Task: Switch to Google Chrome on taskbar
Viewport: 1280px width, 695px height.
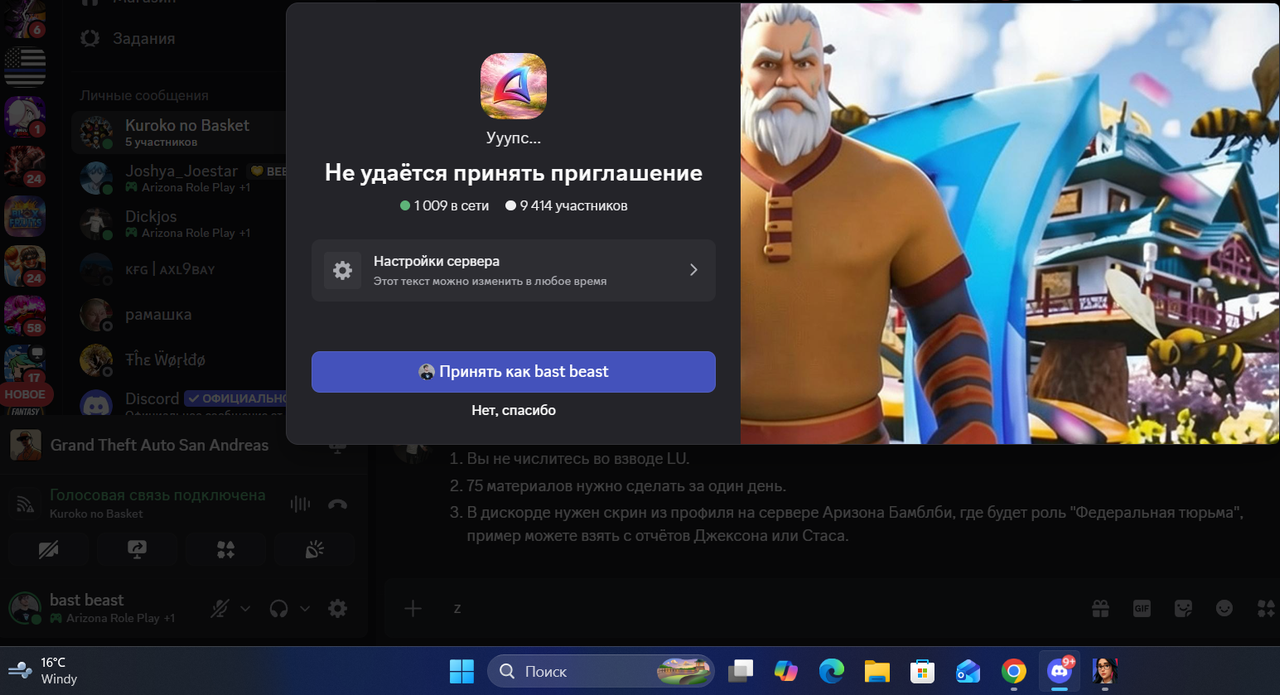Action: [1014, 671]
